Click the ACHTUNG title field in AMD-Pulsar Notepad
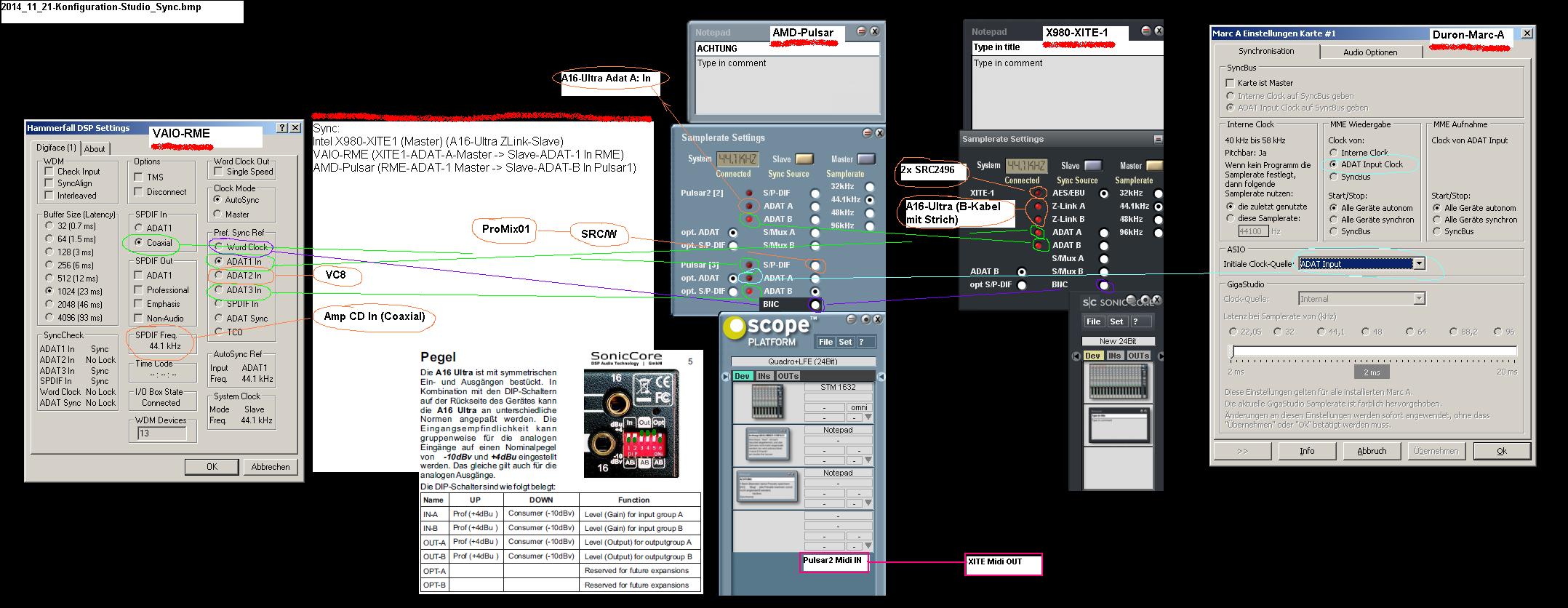The height and width of the screenshot is (608, 1568). coord(787,49)
